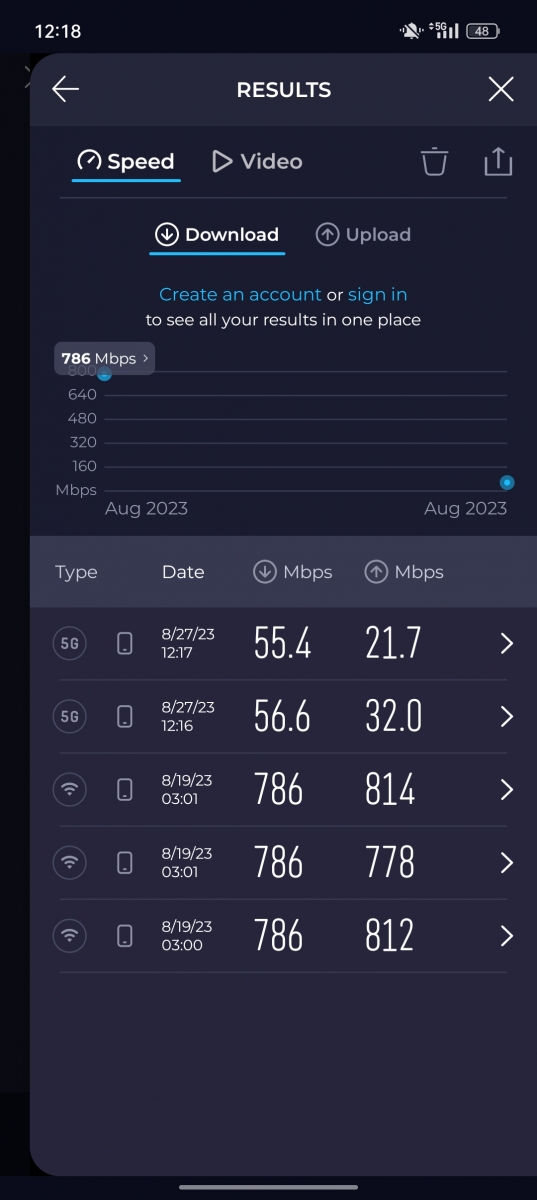
Task: Tap the download arrow icon in table header
Action: 264,572
